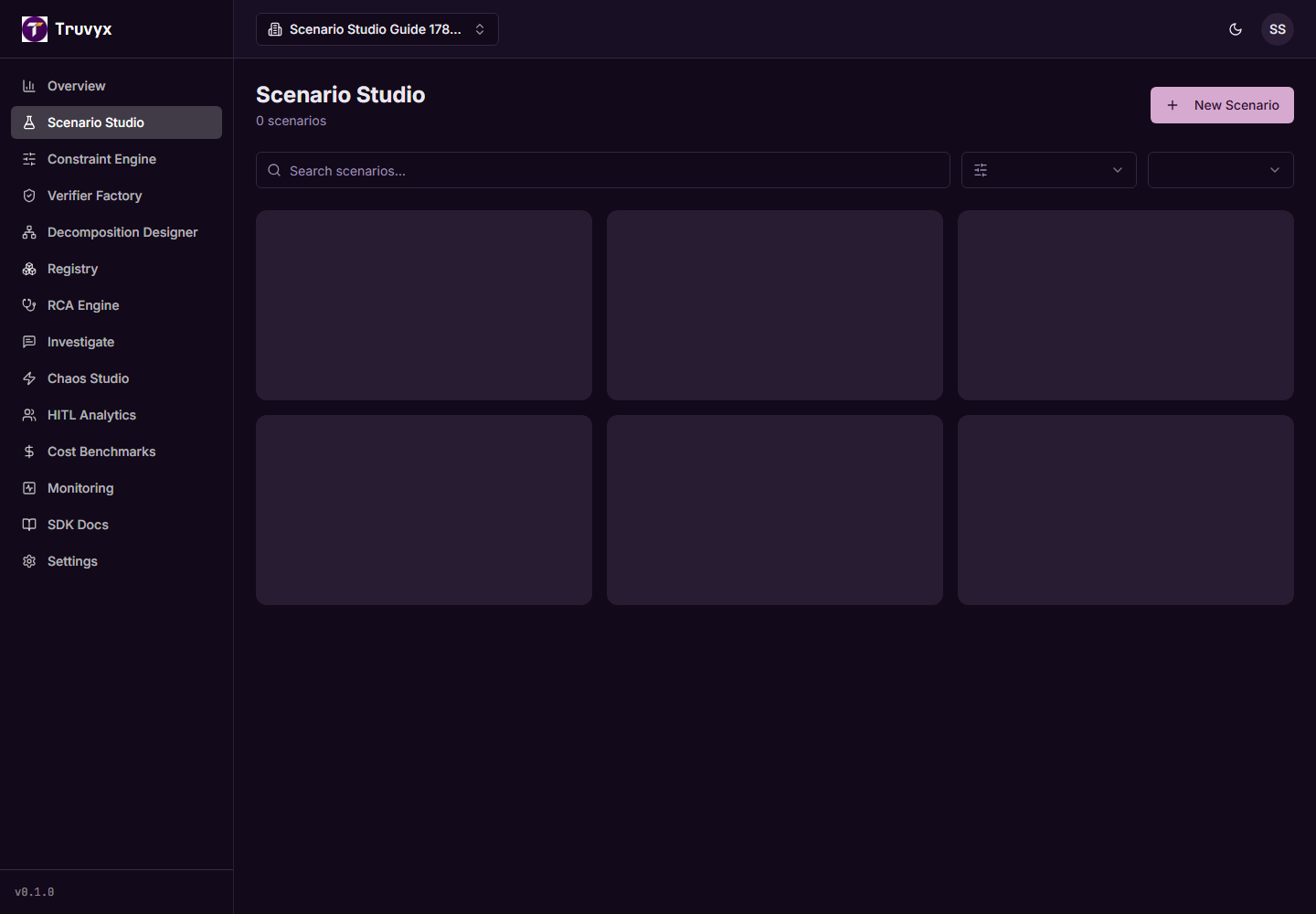This screenshot has width=1316, height=914.
Task: Navigate to Monitoring
Action: pyautogui.click(x=116, y=488)
